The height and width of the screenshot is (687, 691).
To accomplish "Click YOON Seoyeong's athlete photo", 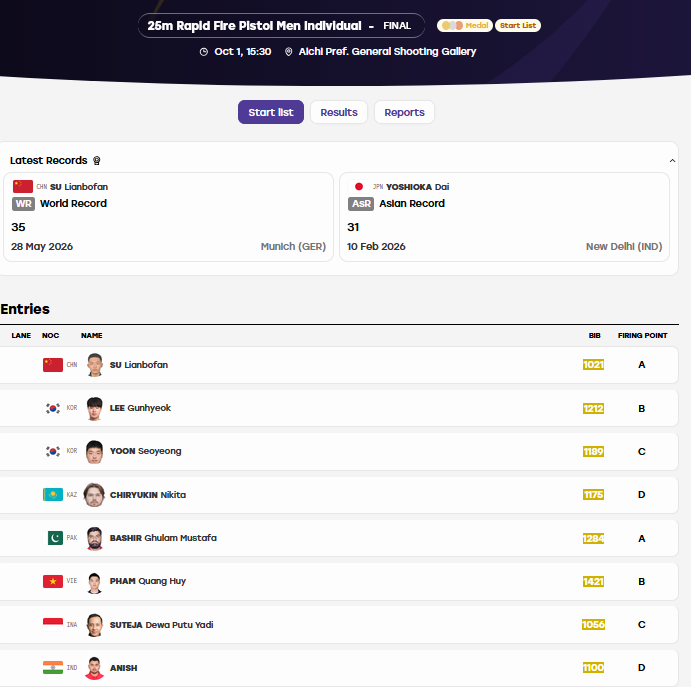I will pyautogui.click(x=94, y=451).
